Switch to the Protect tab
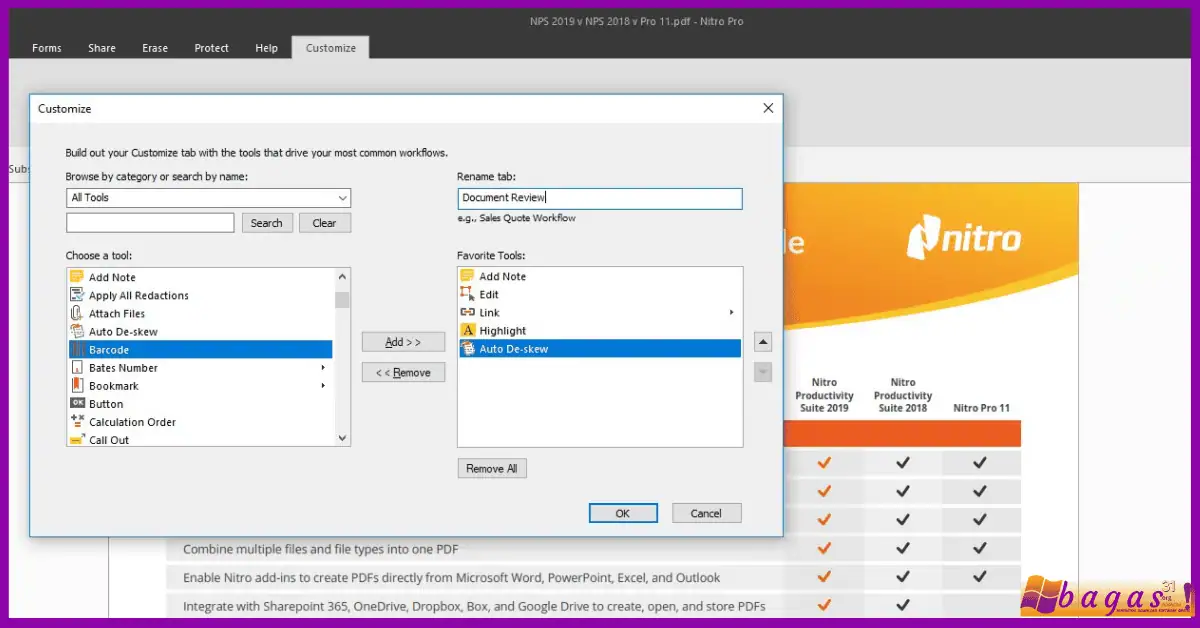 (211, 48)
